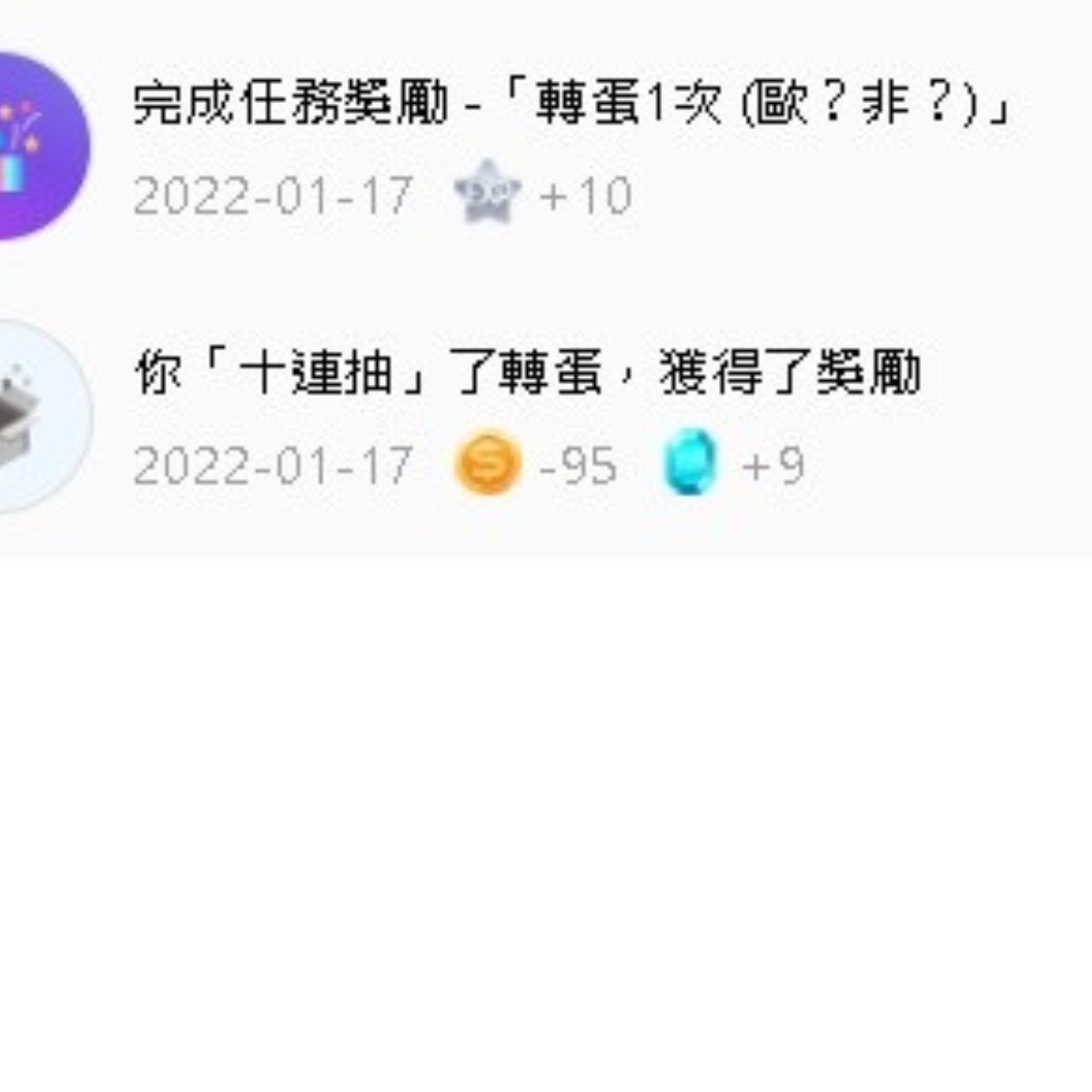Click the orange S coin icon
Image resolution: width=1092 pixels, height=1092 pixels.
pos(489,465)
